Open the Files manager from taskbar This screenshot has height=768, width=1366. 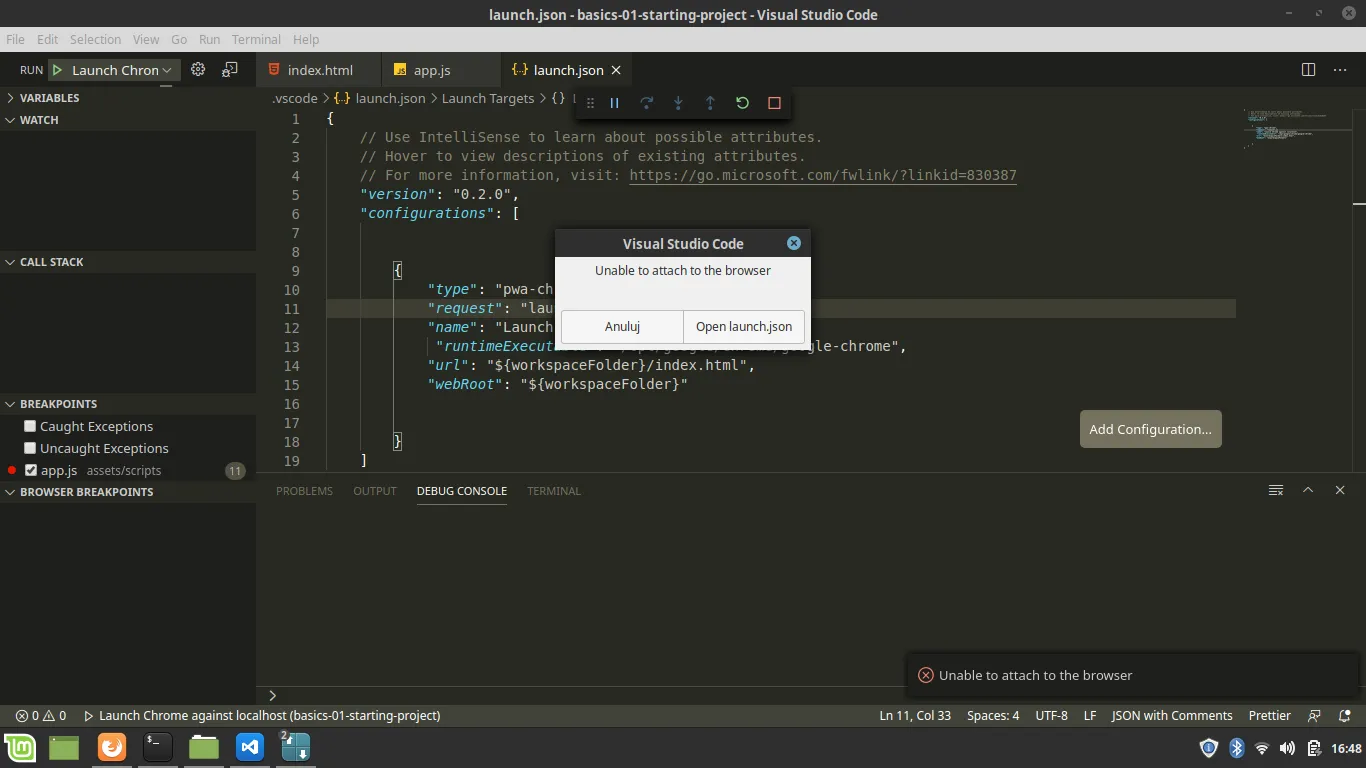point(204,747)
